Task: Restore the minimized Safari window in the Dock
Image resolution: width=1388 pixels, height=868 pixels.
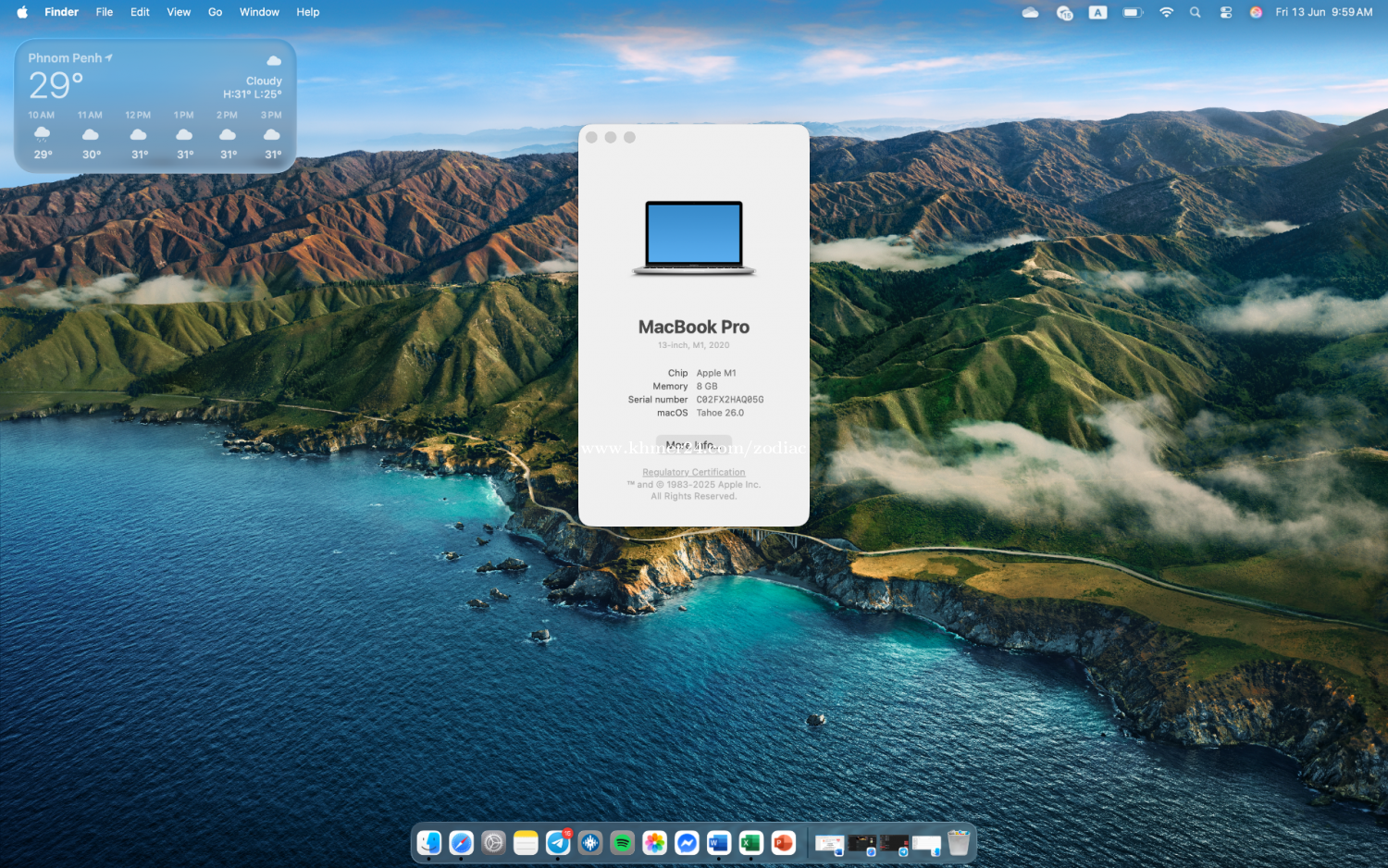Action: [861, 844]
